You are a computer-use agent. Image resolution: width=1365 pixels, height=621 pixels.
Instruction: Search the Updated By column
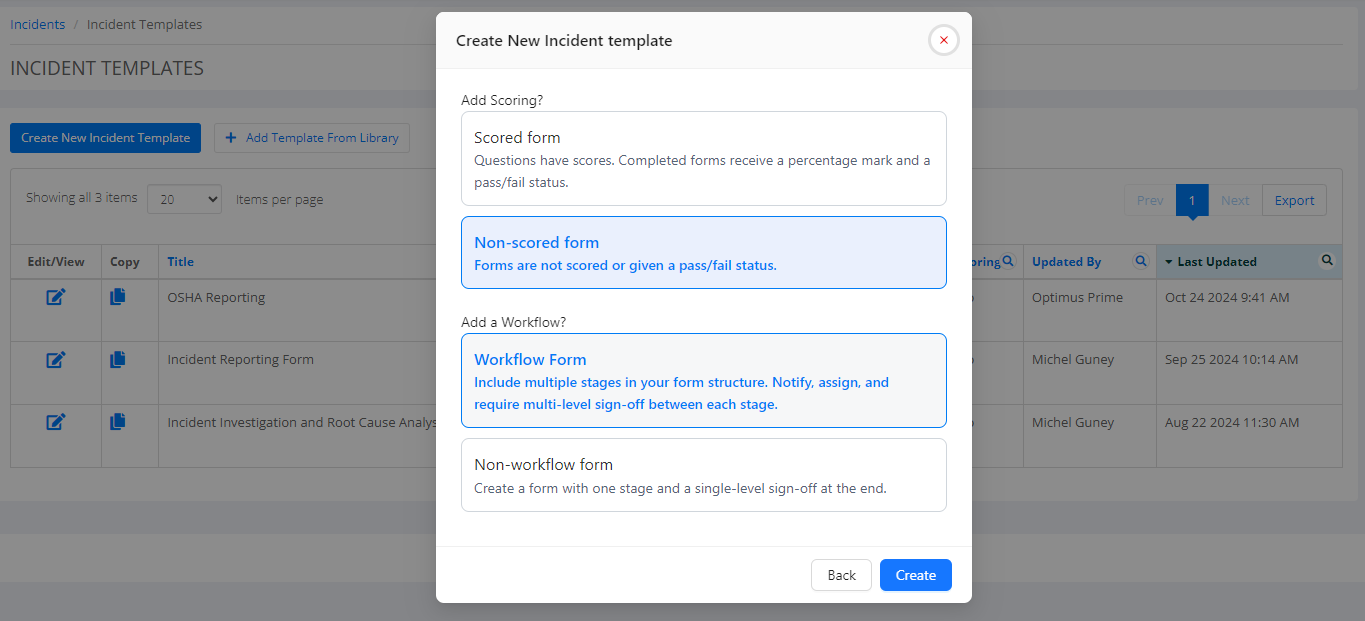(x=1140, y=261)
